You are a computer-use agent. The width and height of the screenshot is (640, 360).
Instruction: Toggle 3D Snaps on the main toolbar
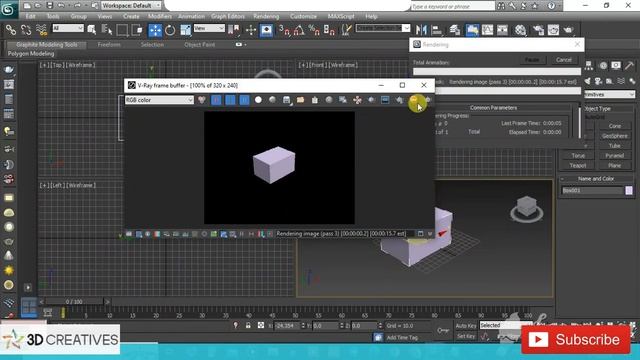[x=284, y=30]
